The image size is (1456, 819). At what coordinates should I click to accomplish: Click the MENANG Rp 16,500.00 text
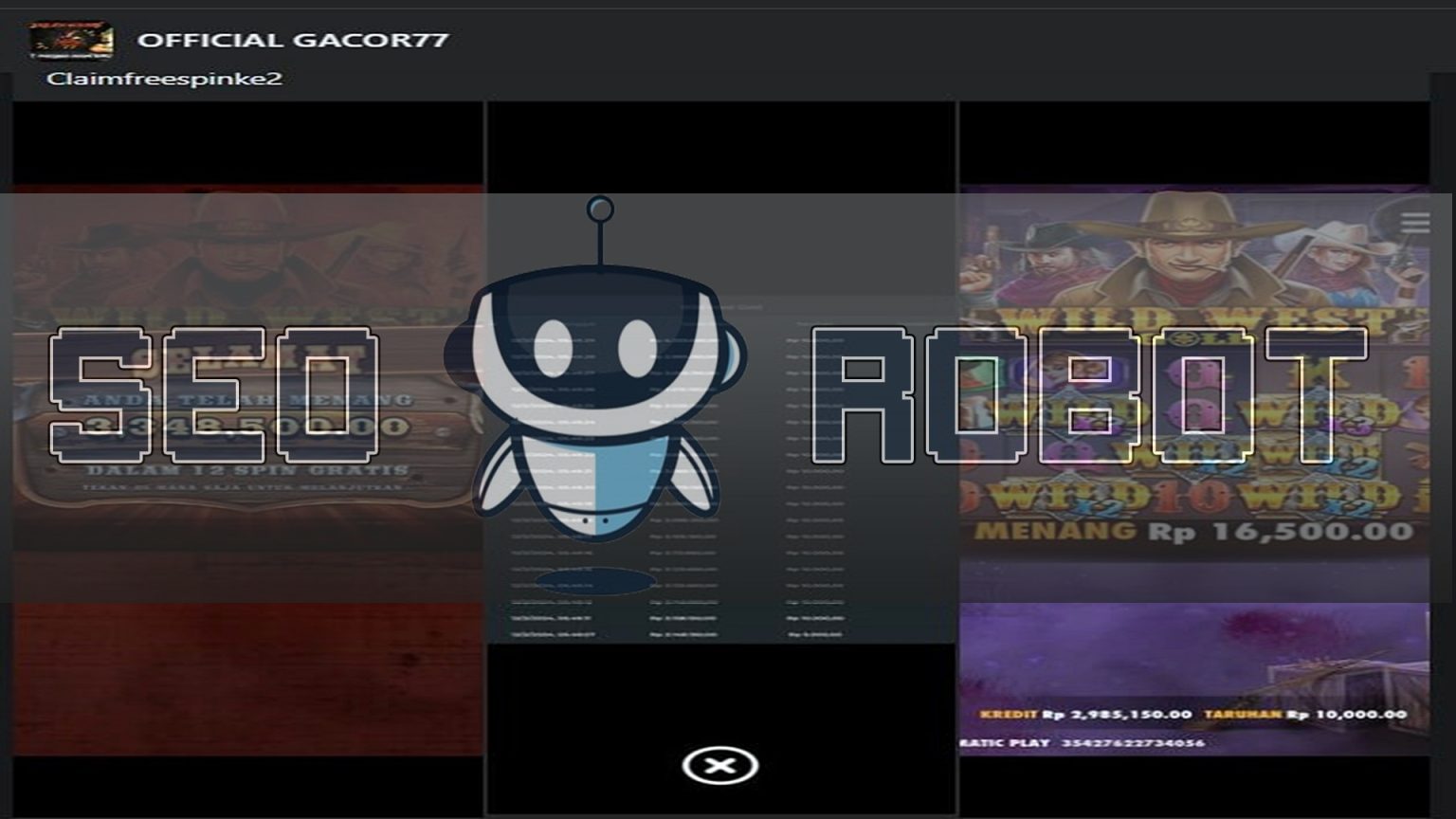tap(1193, 532)
